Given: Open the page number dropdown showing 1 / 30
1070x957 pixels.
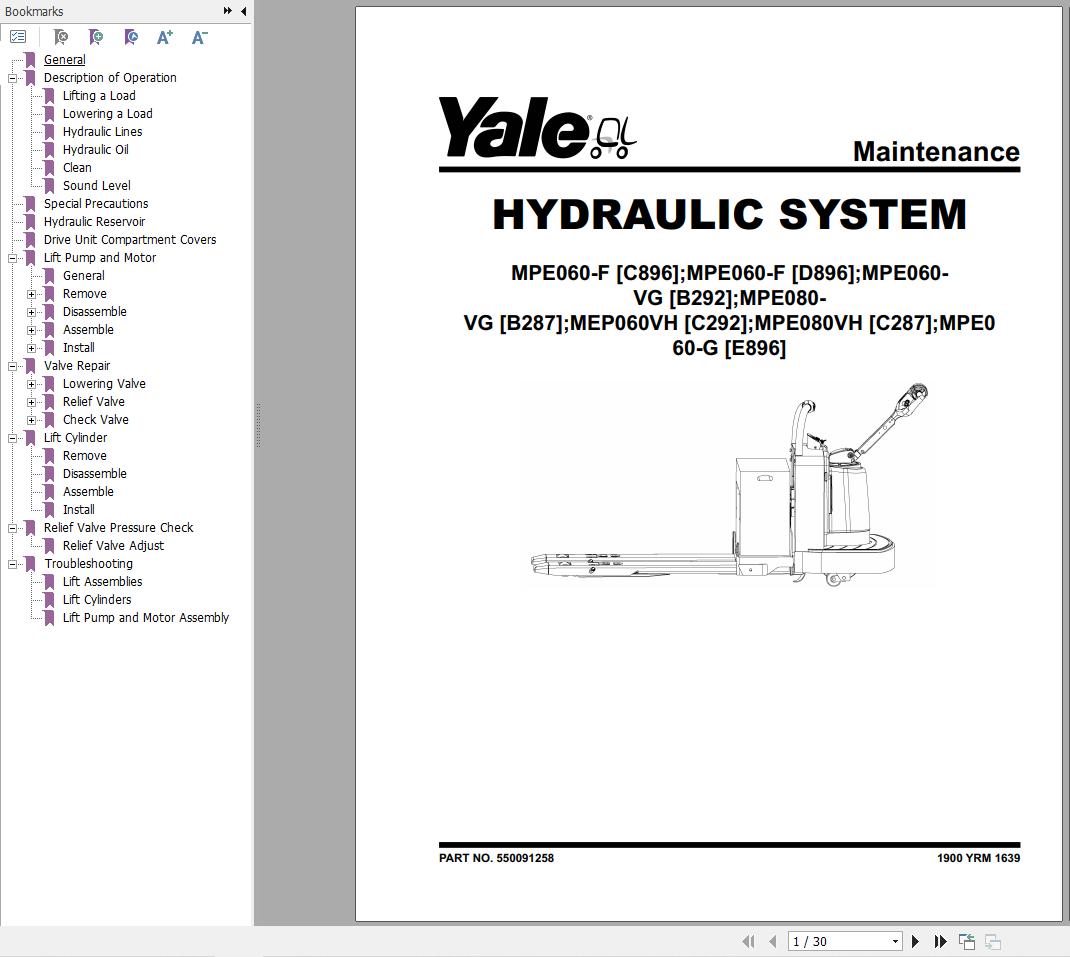Looking at the screenshot, I should tap(895, 941).
